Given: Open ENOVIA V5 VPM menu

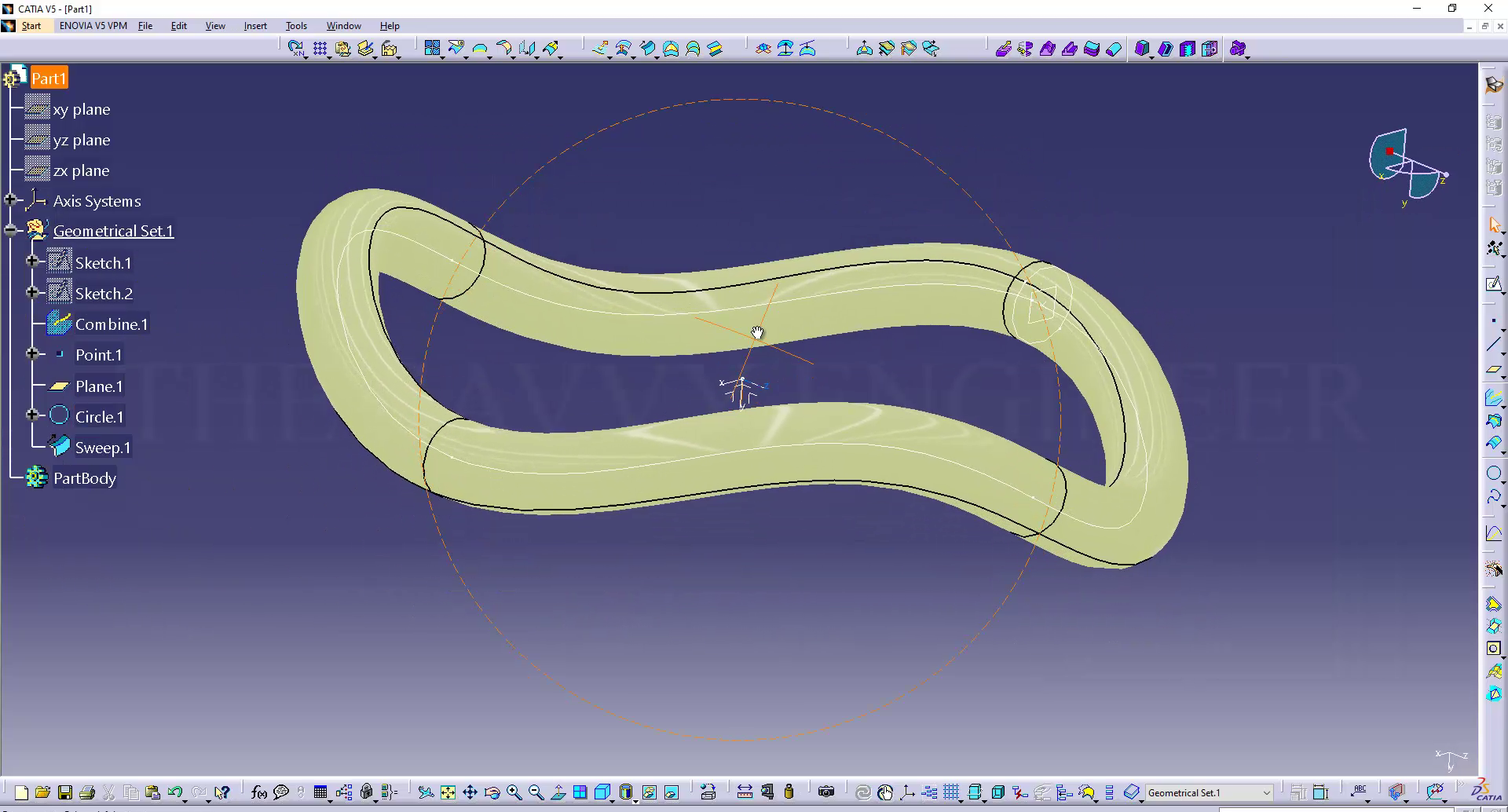Looking at the screenshot, I should pos(93,26).
